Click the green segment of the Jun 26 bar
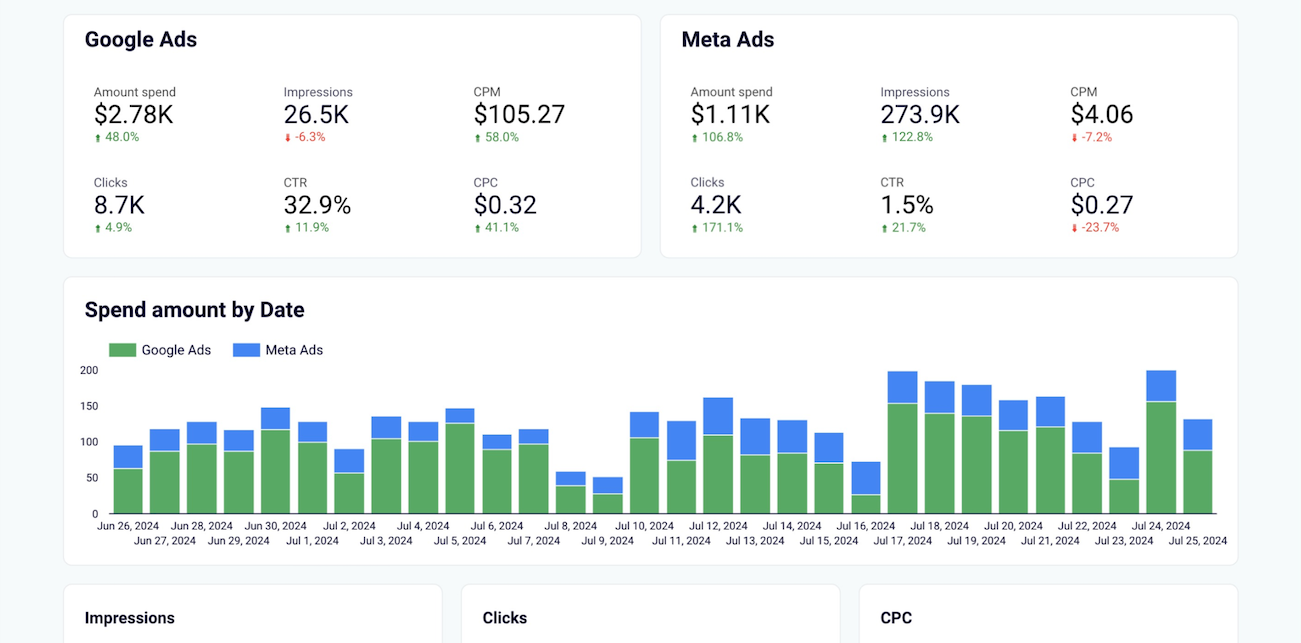 [128, 491]
